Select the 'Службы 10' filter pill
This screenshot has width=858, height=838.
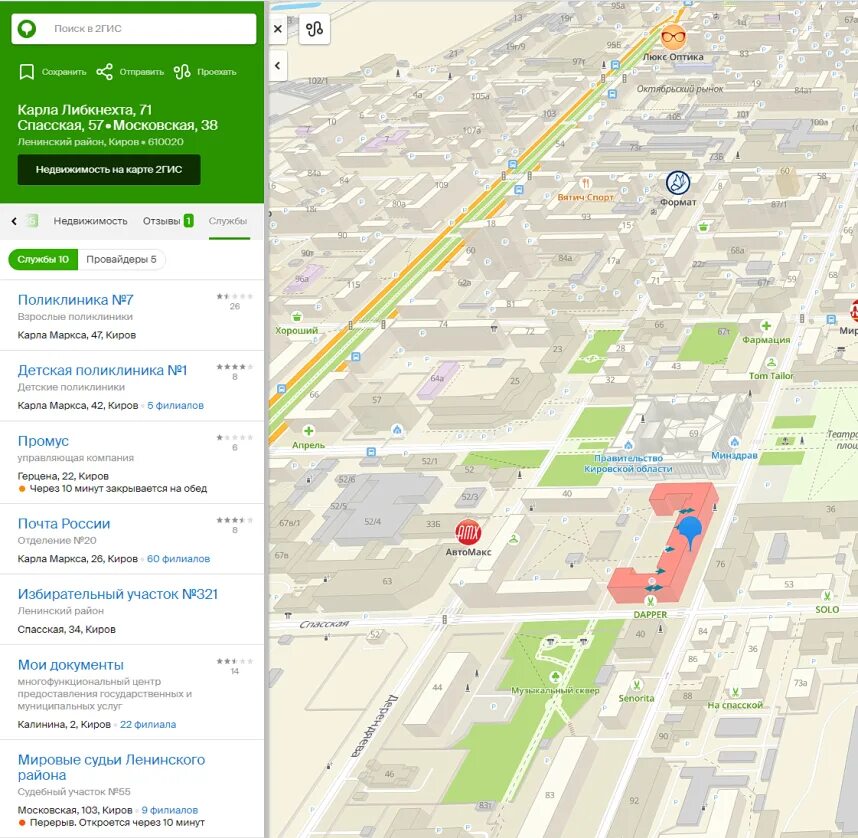43,259
